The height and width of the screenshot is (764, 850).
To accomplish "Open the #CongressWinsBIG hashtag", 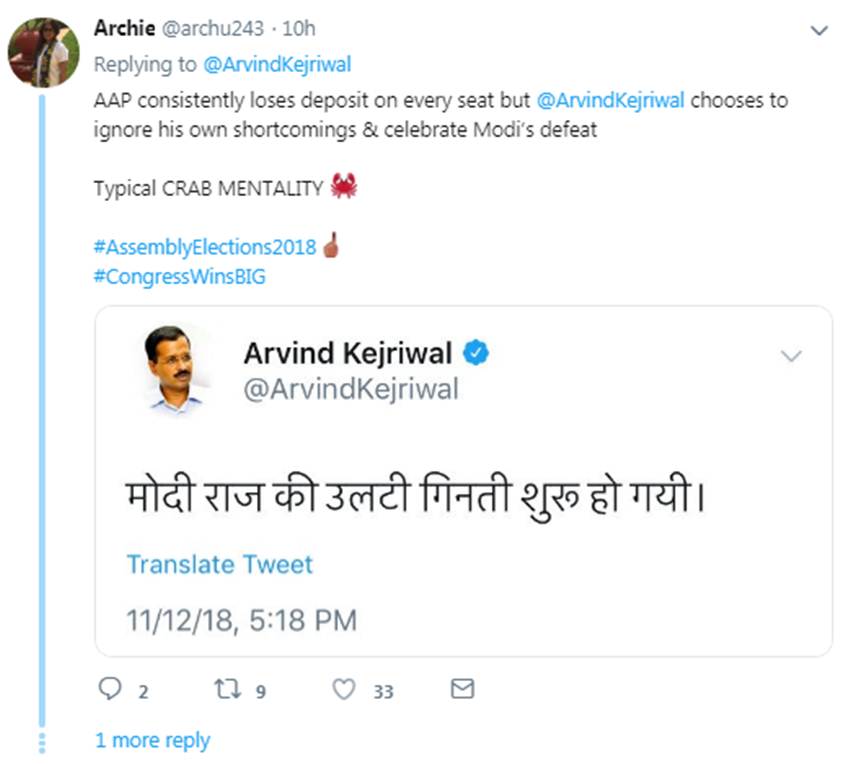I will point(180,276).
